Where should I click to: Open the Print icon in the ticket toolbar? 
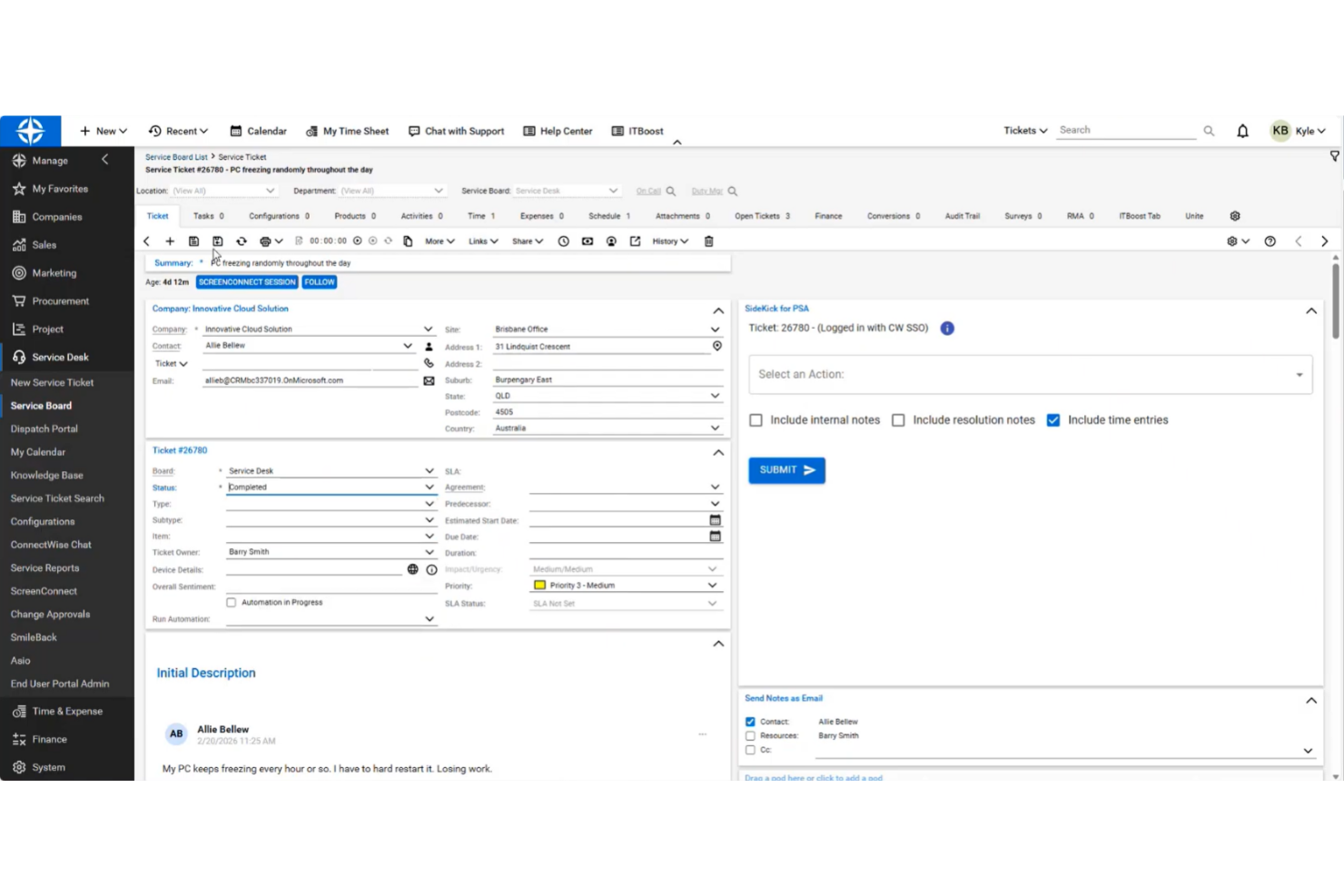point(265,241)
